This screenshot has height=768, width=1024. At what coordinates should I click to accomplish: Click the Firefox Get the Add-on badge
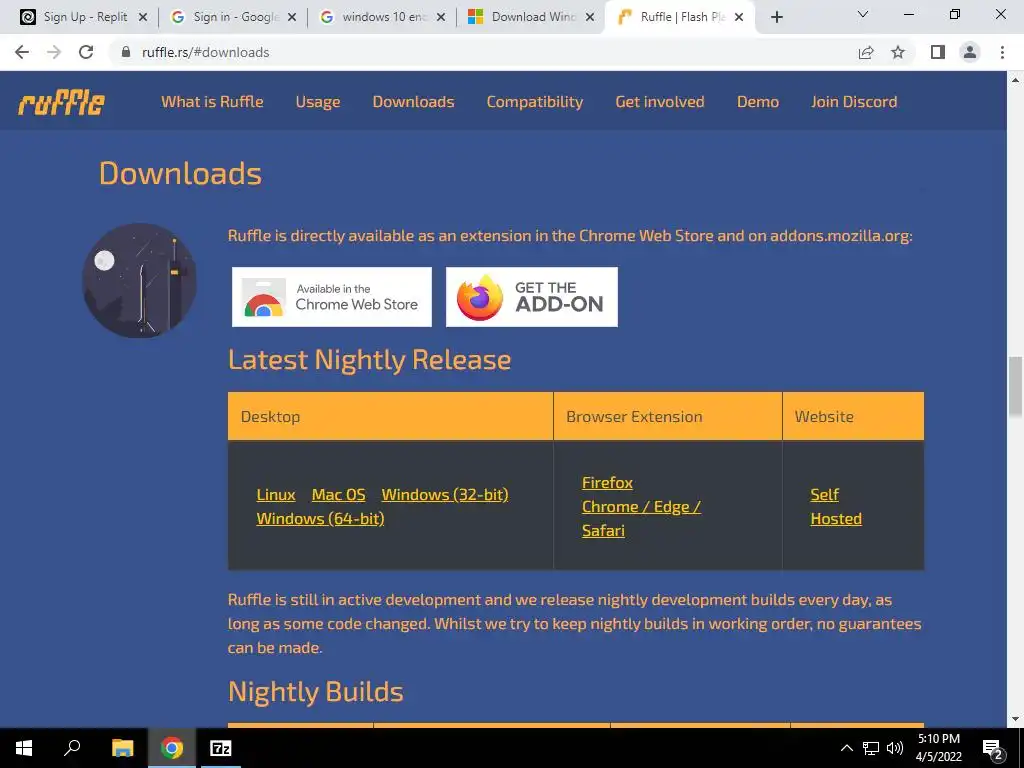[532, 297]
